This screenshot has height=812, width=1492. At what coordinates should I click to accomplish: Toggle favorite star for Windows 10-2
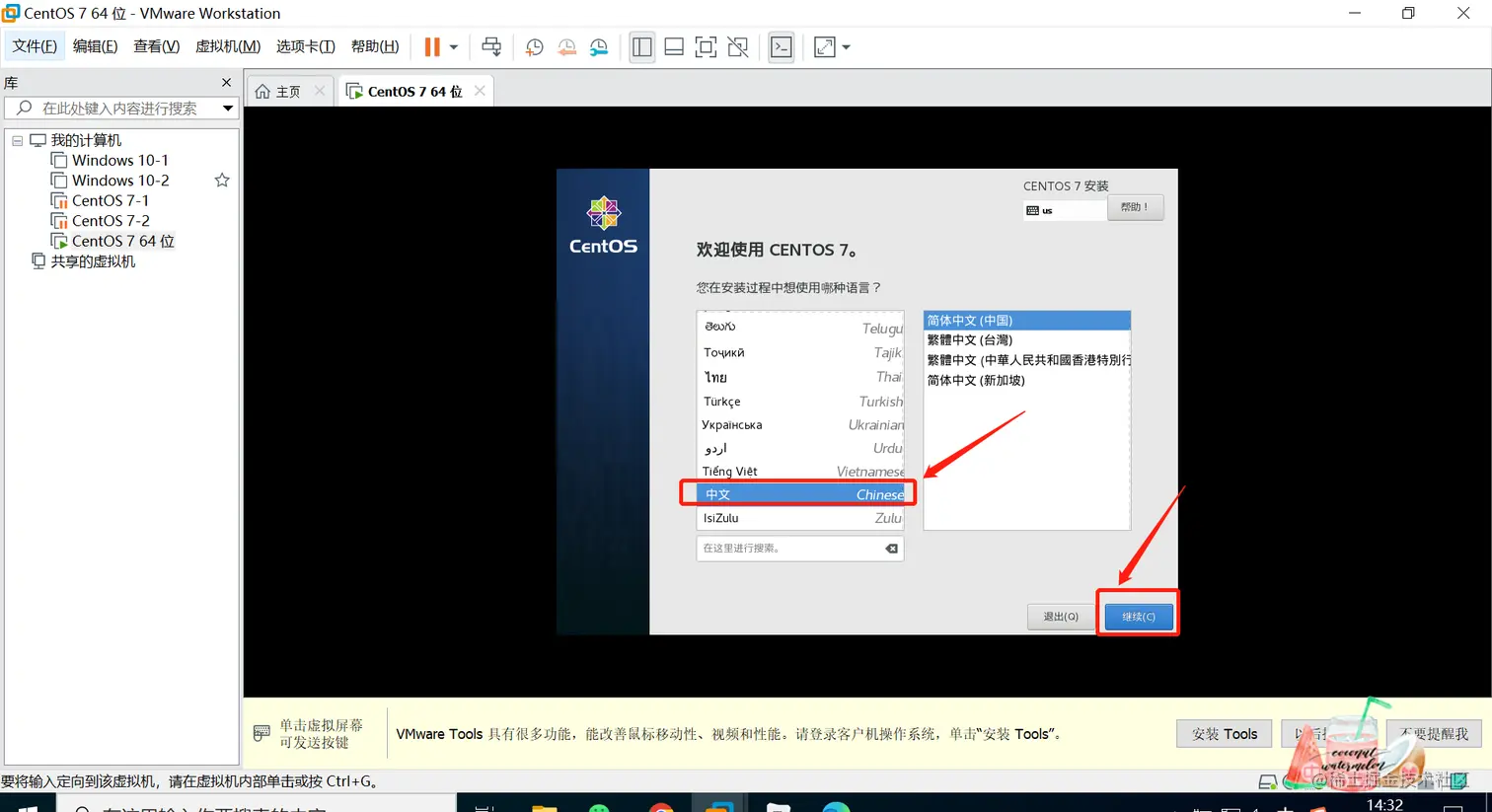click(222, 181)
